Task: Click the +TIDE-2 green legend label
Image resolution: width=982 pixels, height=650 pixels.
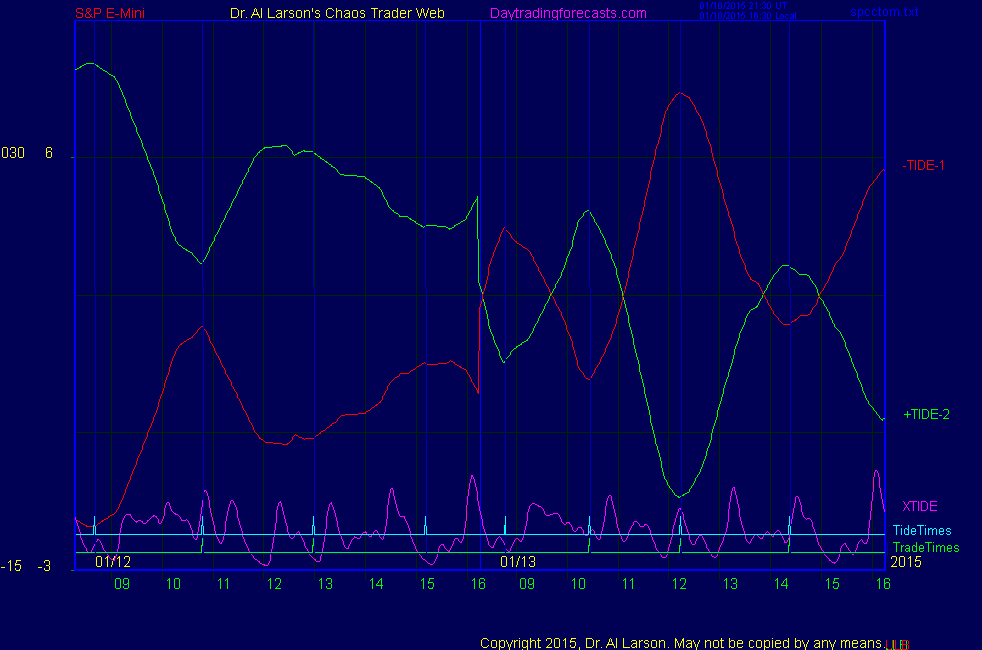Action: click(x=924, y=414)
